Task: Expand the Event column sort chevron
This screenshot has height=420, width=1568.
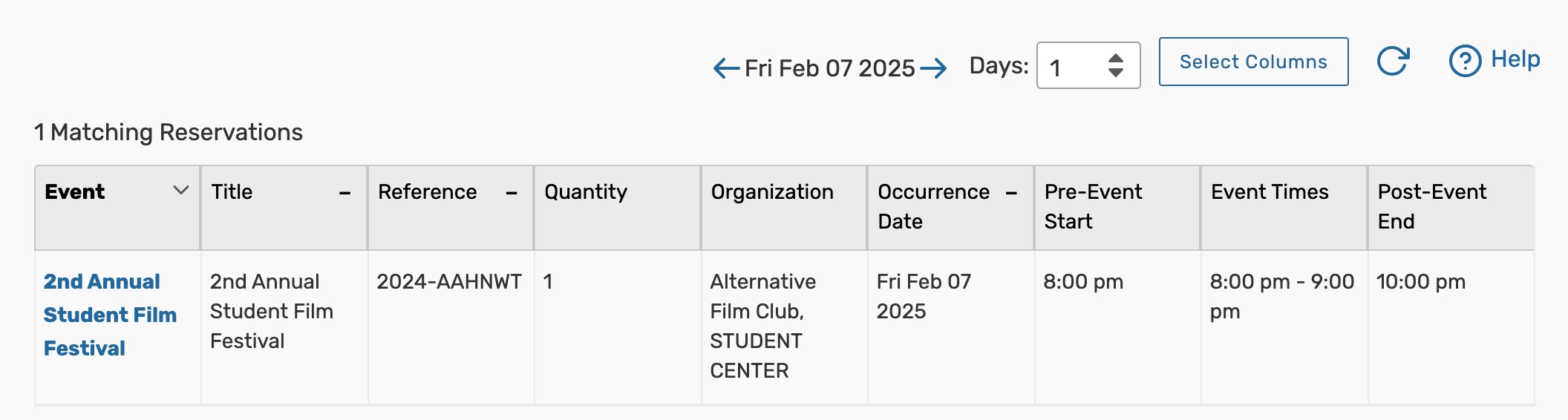Action: click(x=180, y=191)
